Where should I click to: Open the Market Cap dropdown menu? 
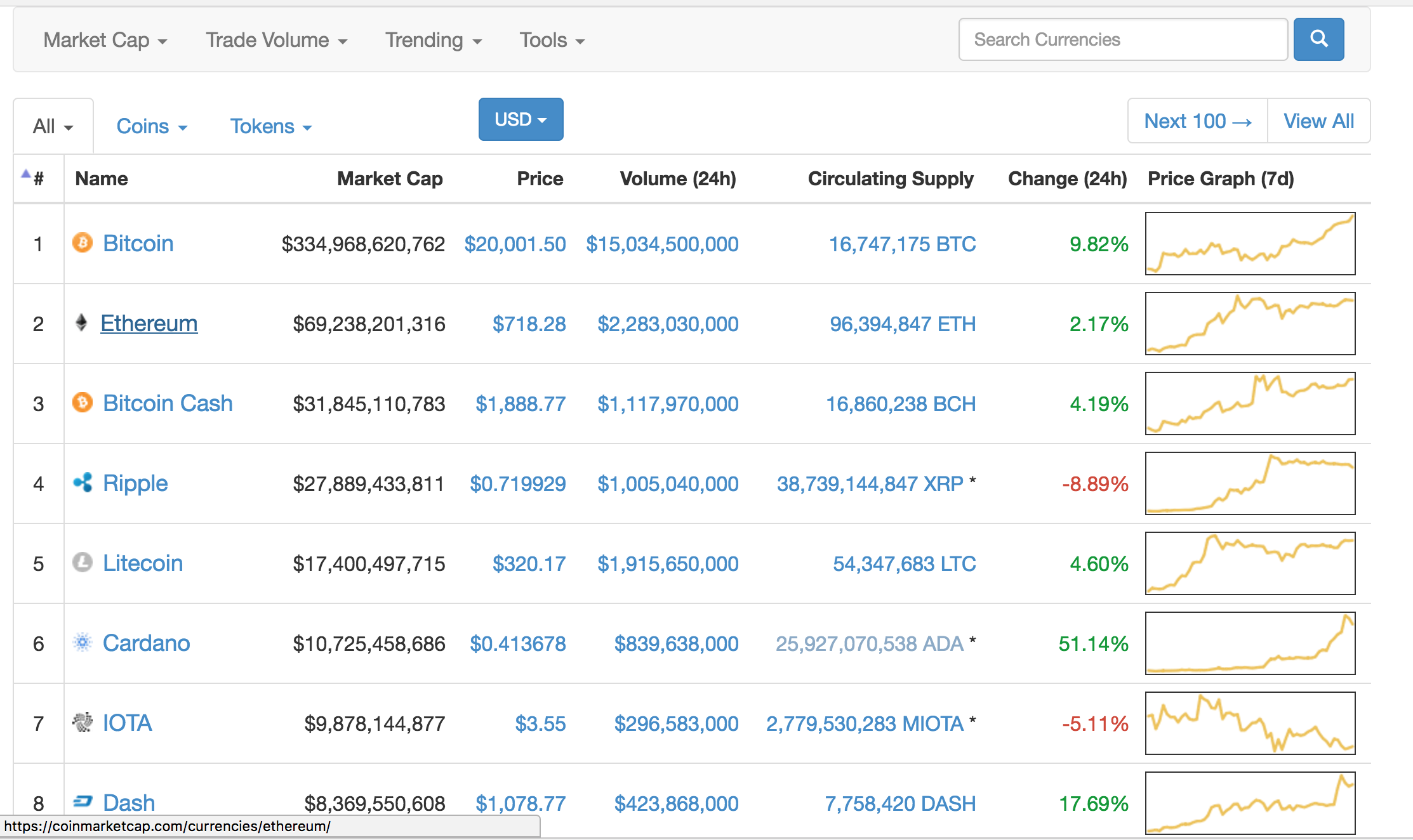[x=105, y=40]
